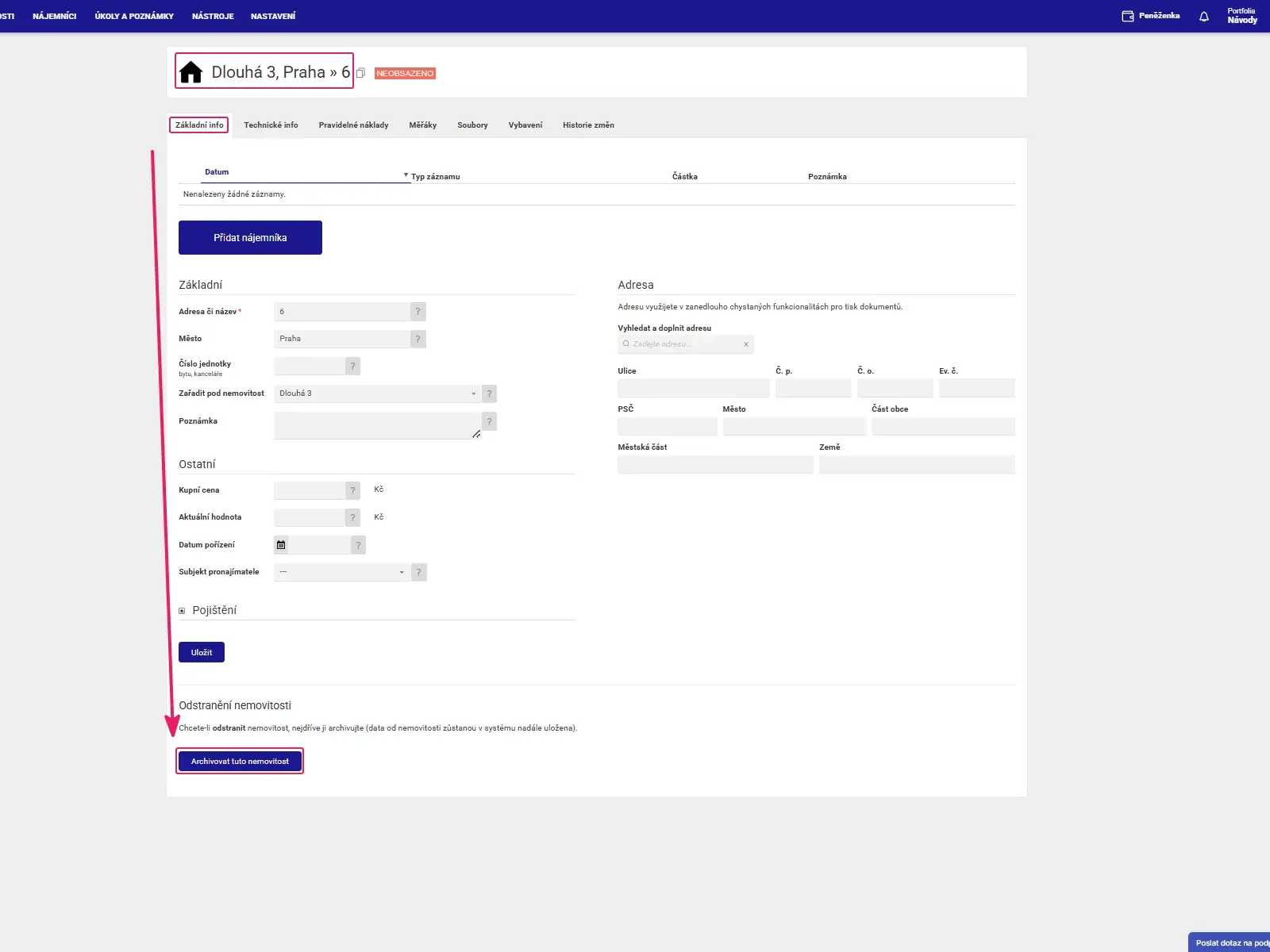Image resolution: width=1270 pixels, height=952 pixels.
Task: Show help for the Město field under Základní
Action: pos(418,339)
